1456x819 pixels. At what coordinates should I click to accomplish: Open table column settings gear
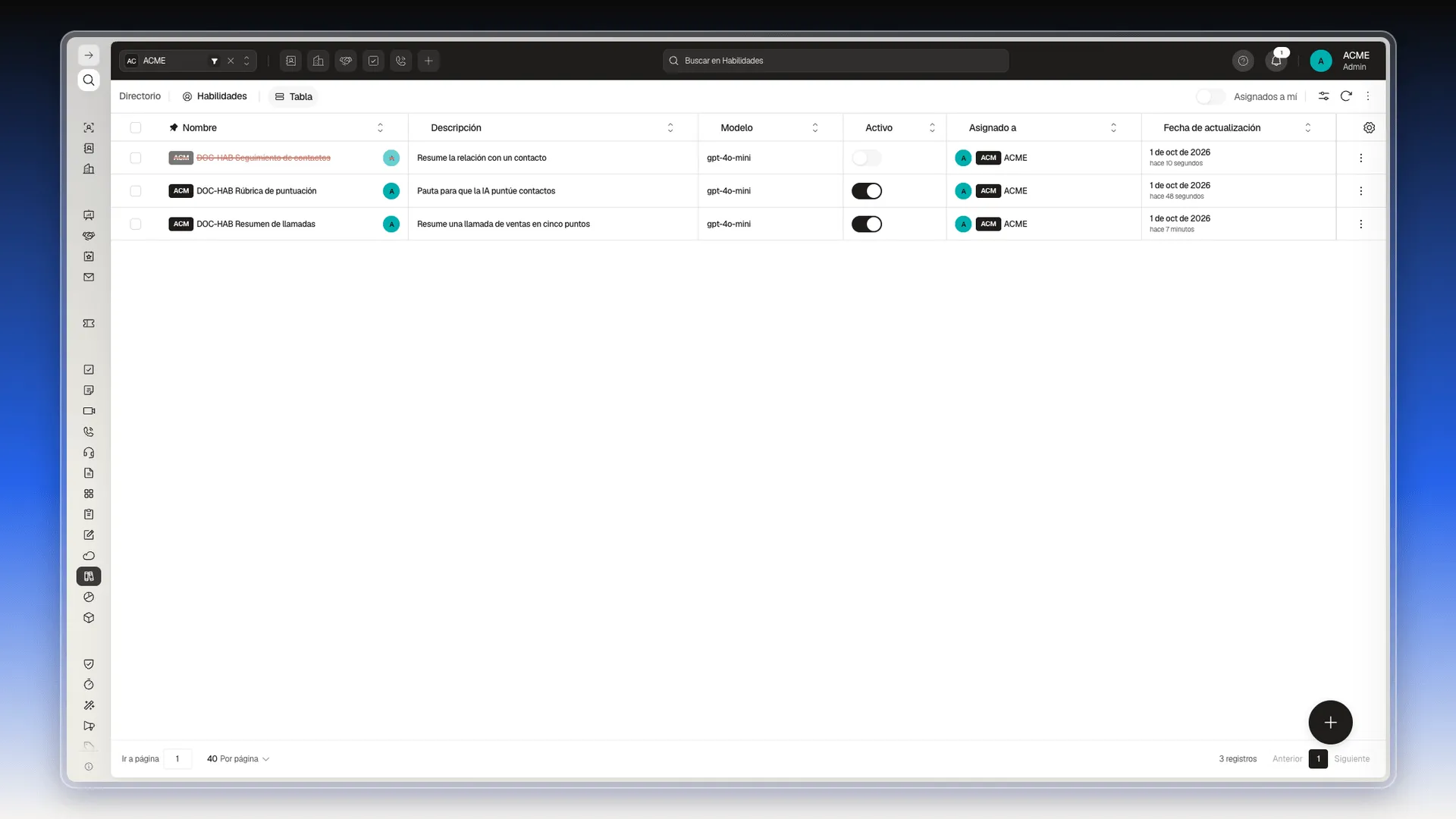1369,127
